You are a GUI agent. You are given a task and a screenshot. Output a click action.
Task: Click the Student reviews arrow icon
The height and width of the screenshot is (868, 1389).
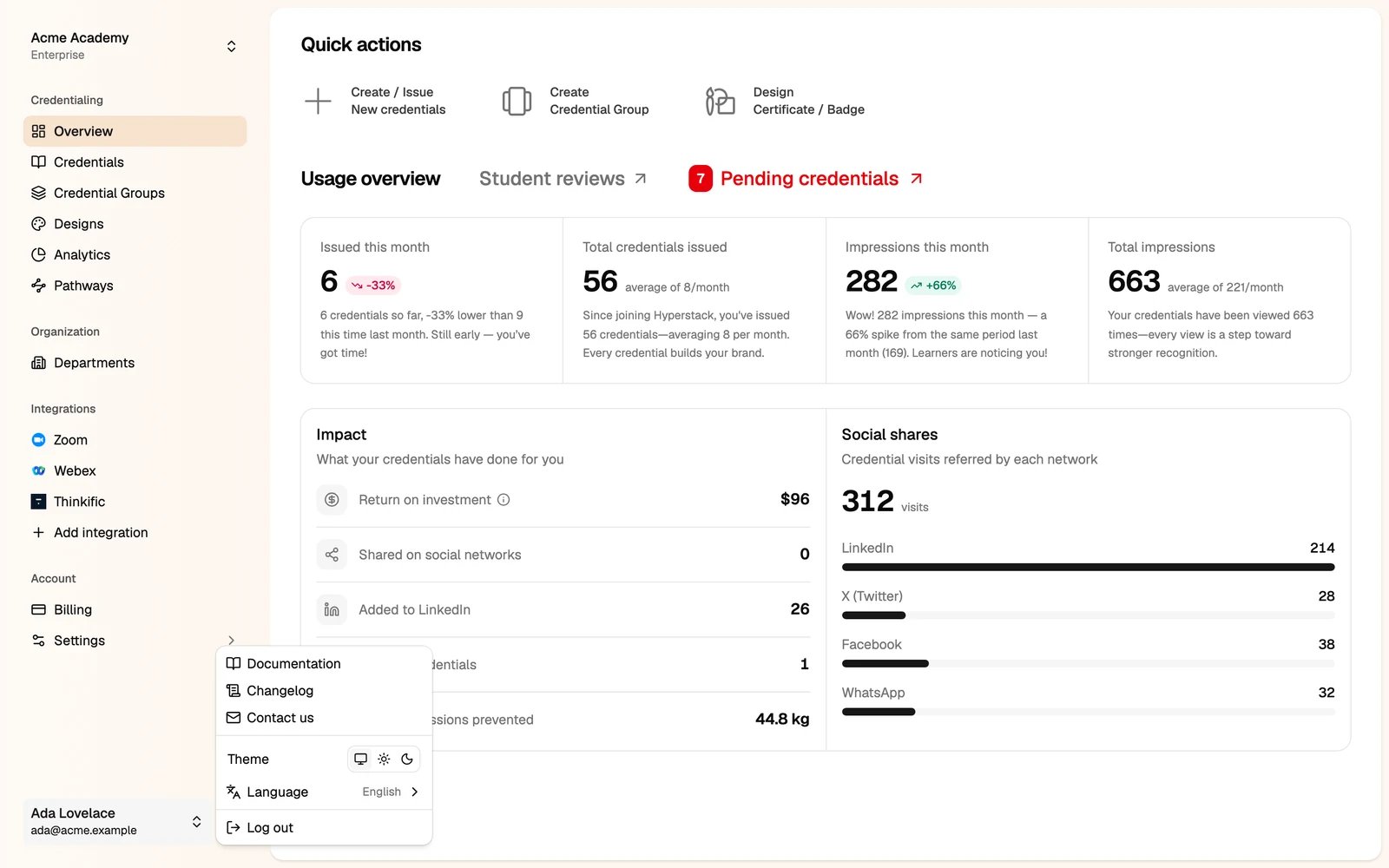point(641,179)
